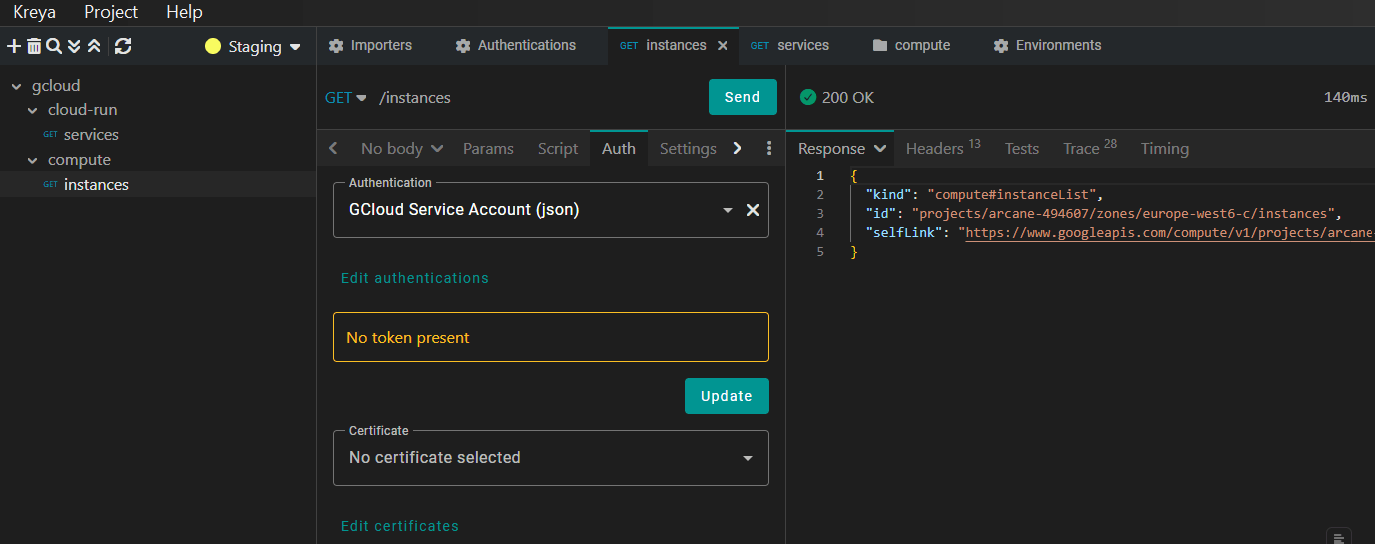This screenshot has width=1375, height=544.
Task: Close the instances tab
Action: click(x=723, y=45)
